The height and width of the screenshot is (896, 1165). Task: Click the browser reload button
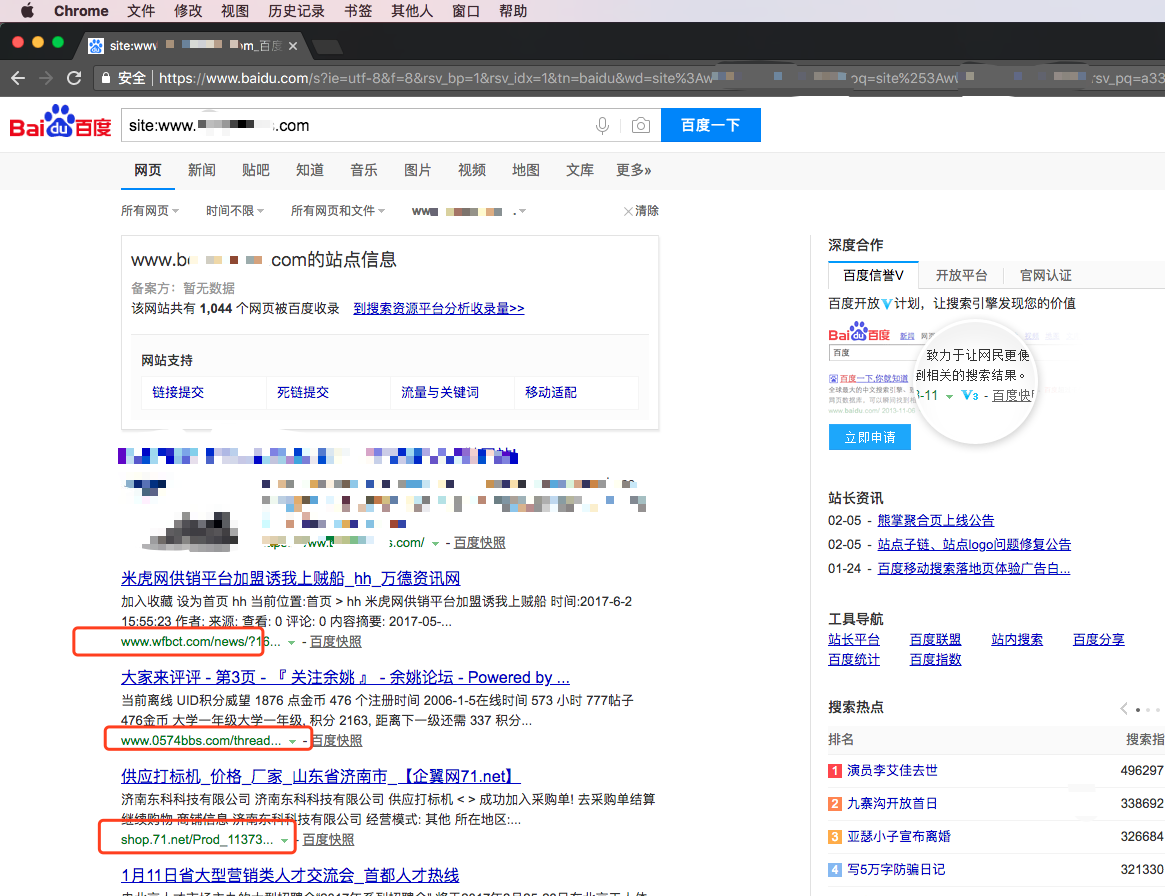point(74,78)
